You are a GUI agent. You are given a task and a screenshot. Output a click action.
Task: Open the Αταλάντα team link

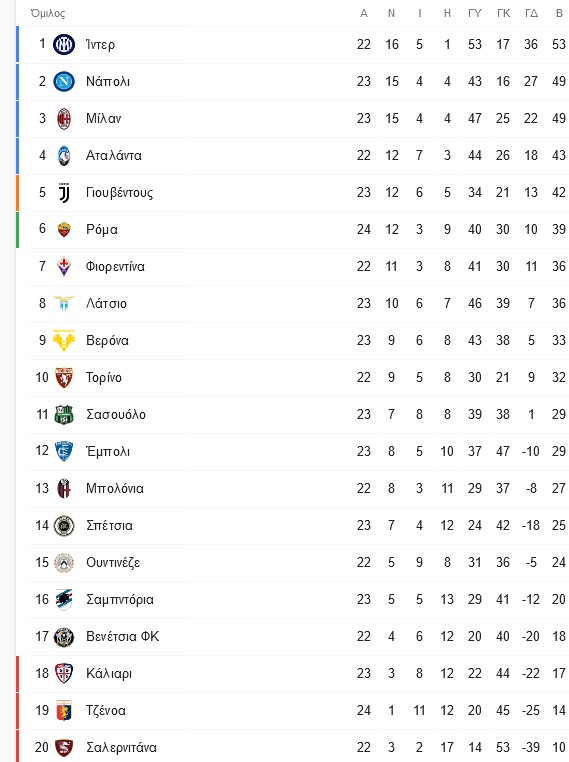pos(114,156)
